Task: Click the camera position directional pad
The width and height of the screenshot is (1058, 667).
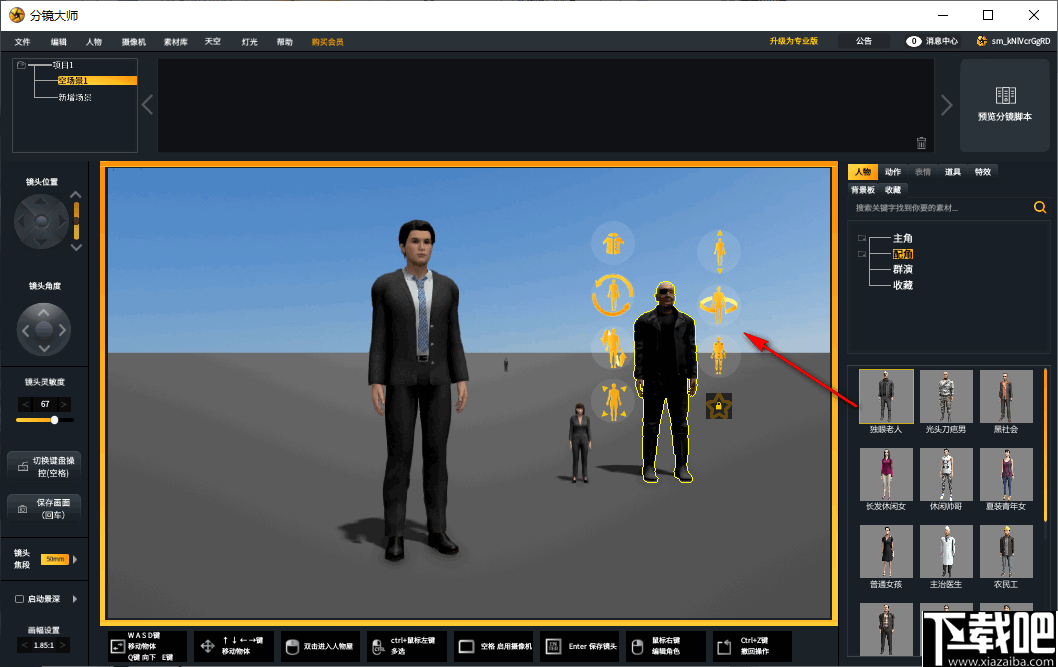Action: pyautogui.click(x=41, y=221)
